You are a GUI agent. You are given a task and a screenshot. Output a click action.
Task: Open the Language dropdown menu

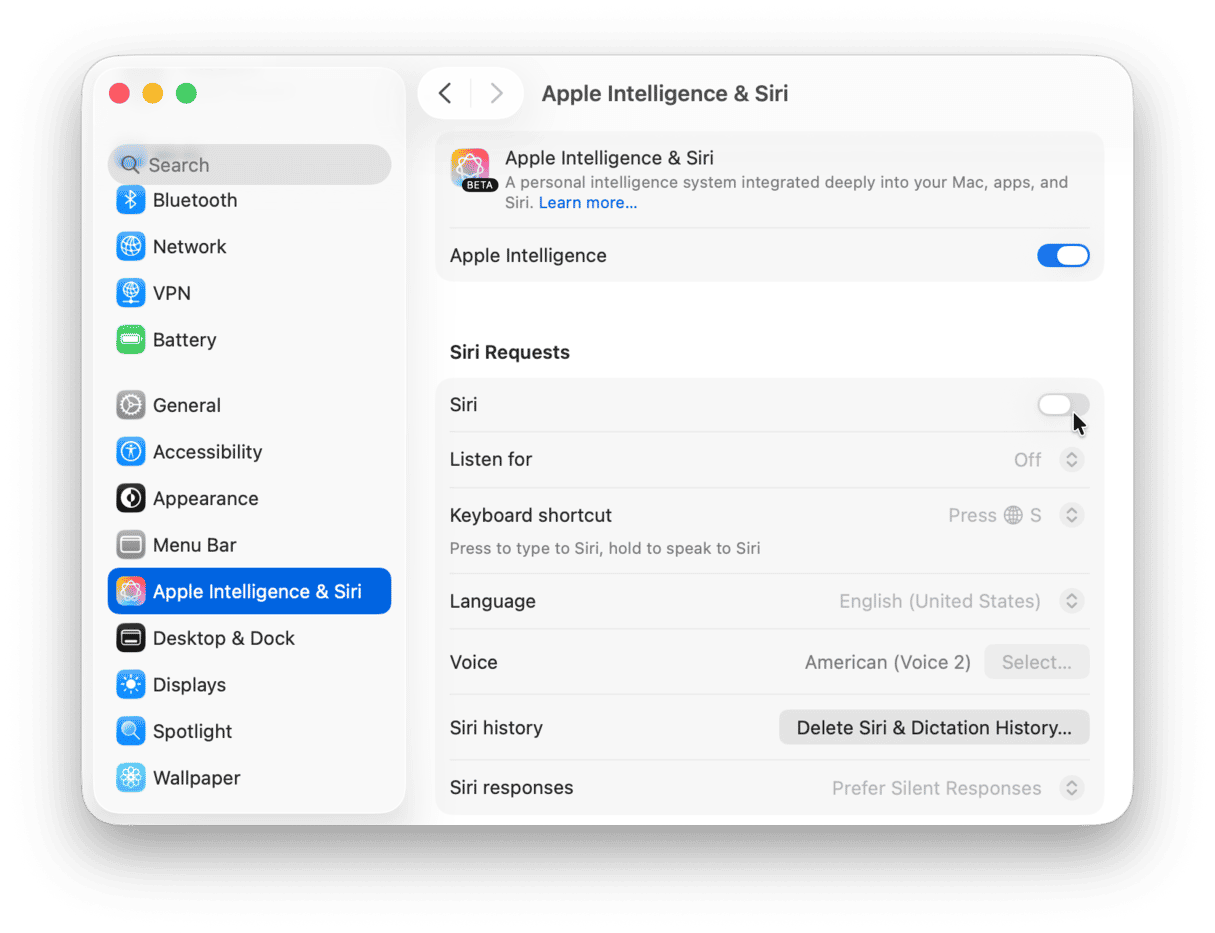point(1071,602)
